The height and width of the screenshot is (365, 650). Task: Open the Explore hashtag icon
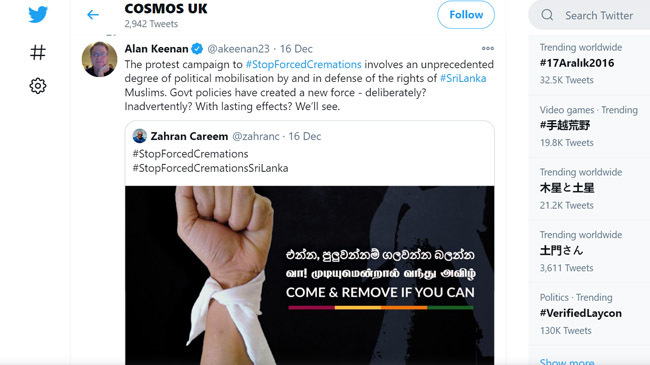(x=38, y=52)
